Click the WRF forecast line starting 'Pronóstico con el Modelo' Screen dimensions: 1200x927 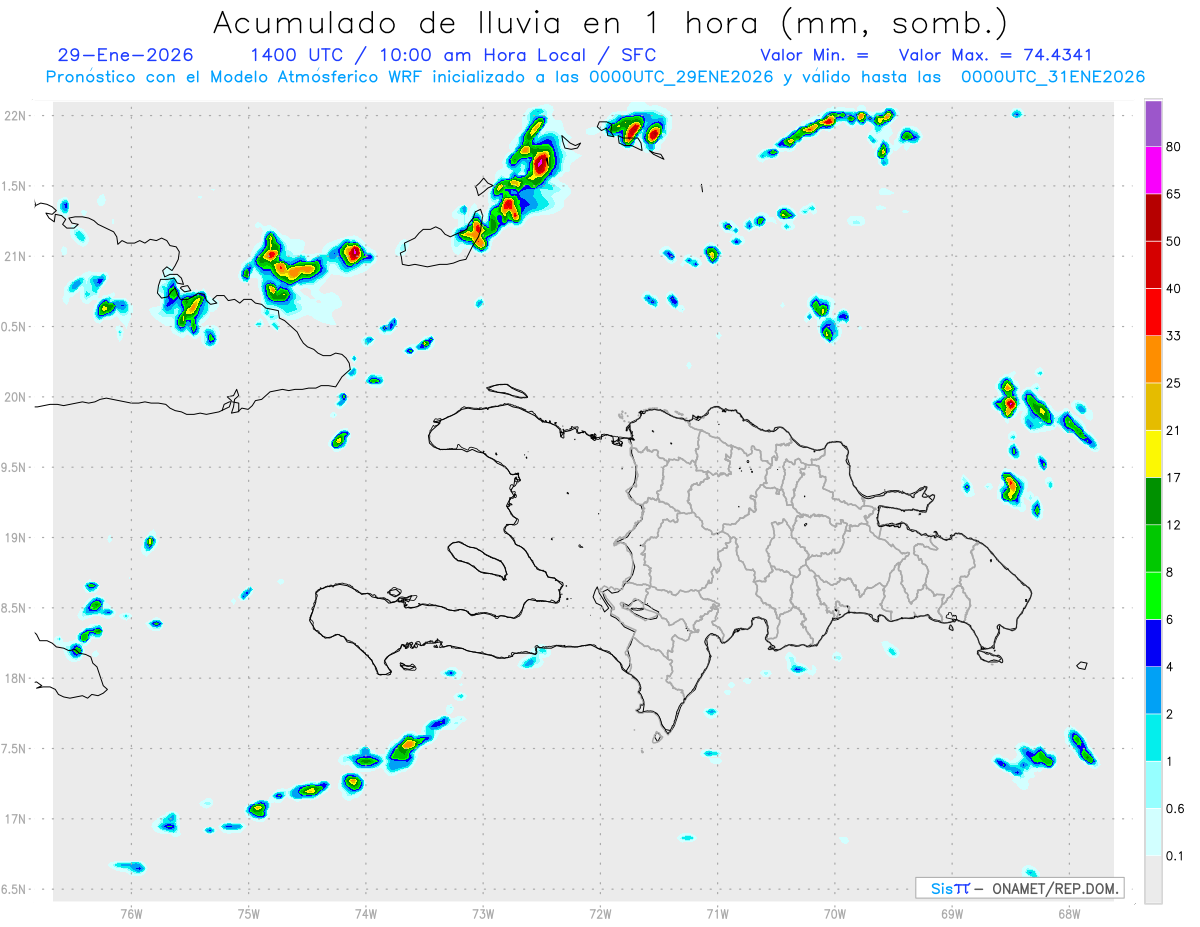point(595,77)
